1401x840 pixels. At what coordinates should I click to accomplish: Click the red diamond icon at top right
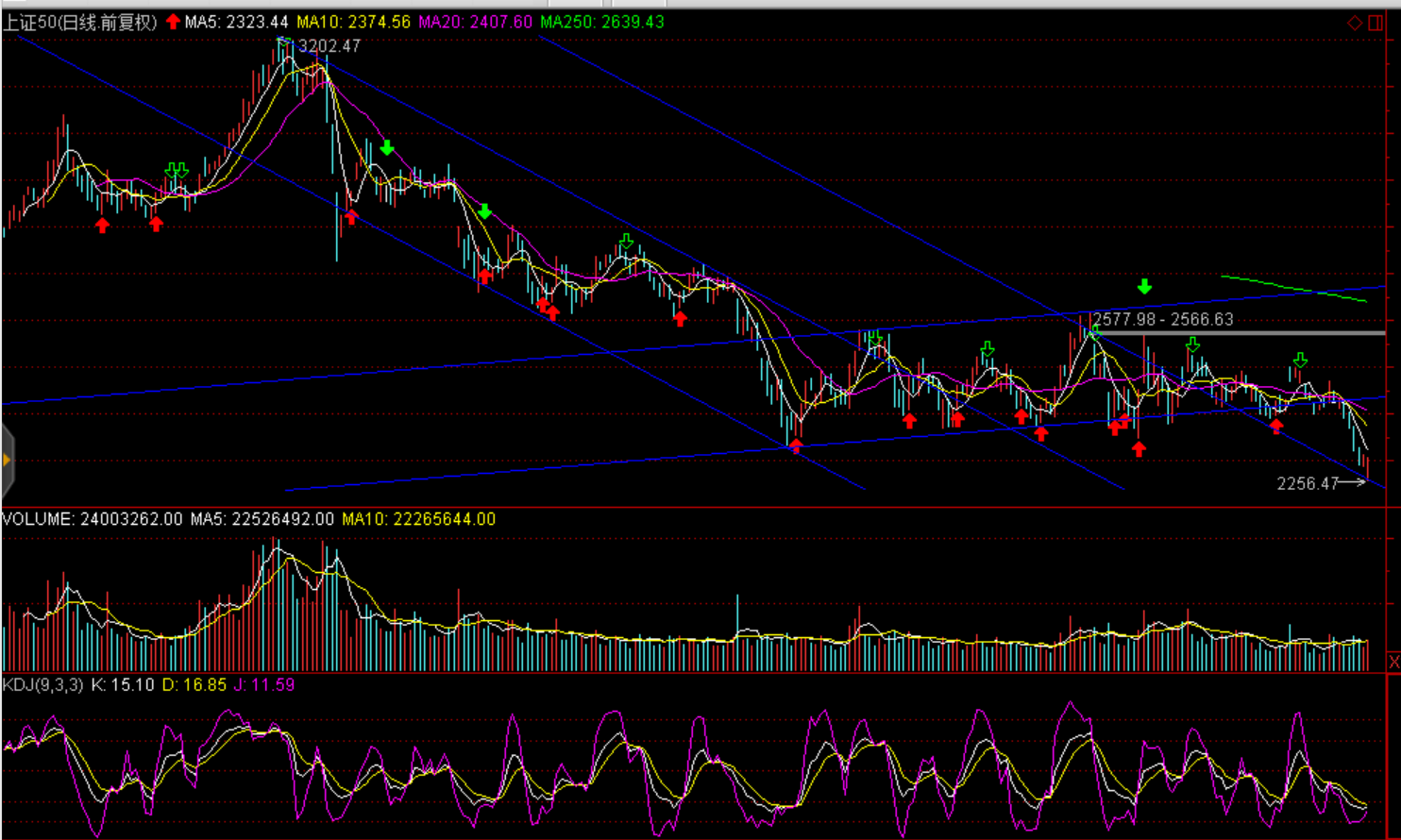[1354, 23]
